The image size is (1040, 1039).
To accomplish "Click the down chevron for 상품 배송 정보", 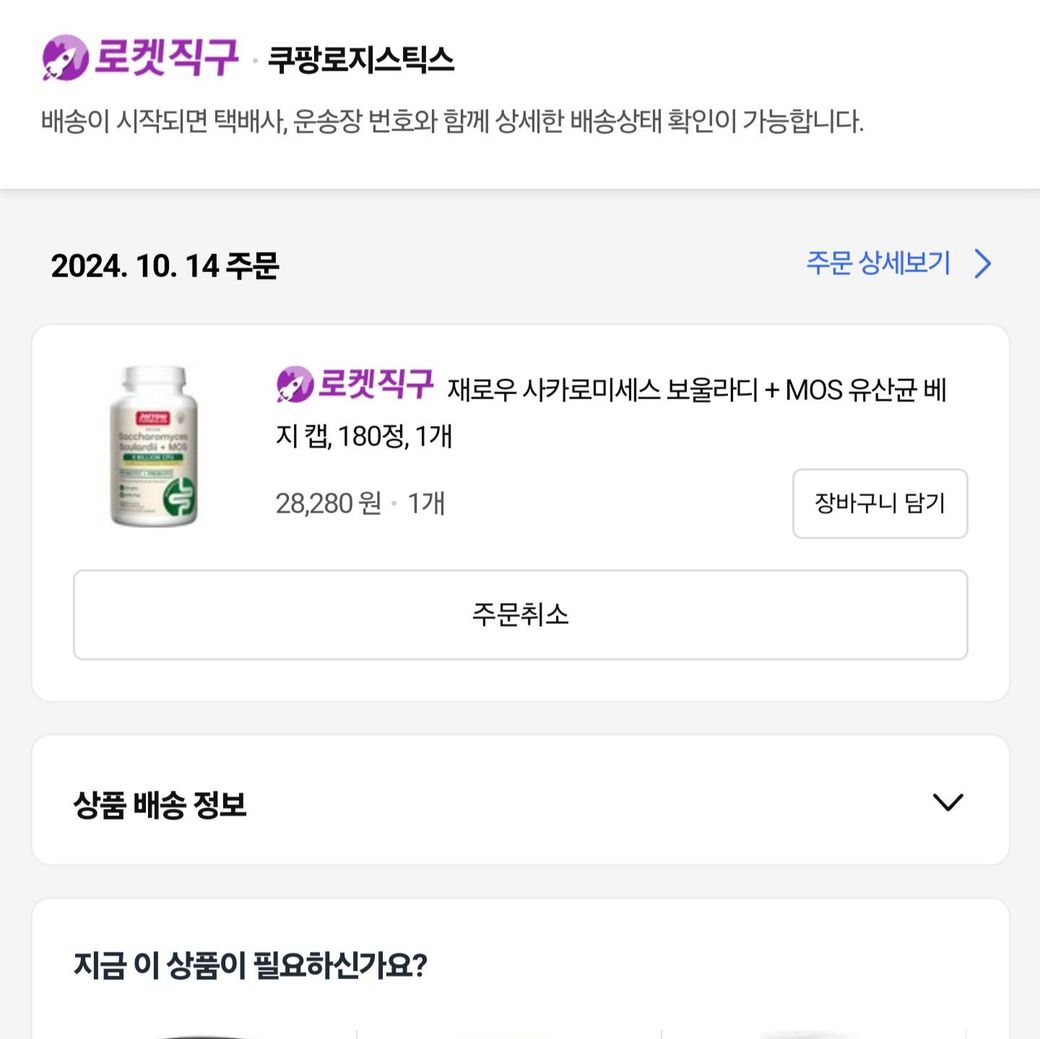I will pyautogui.click(x=946, y=802).
